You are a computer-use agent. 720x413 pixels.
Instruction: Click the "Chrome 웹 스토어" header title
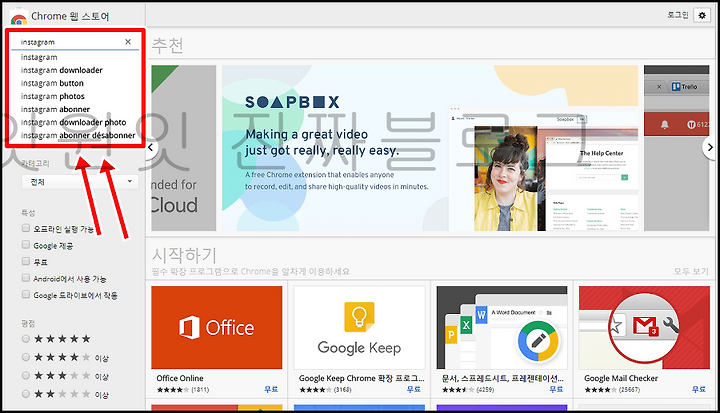pyautogui.click(x=70, y=17)
